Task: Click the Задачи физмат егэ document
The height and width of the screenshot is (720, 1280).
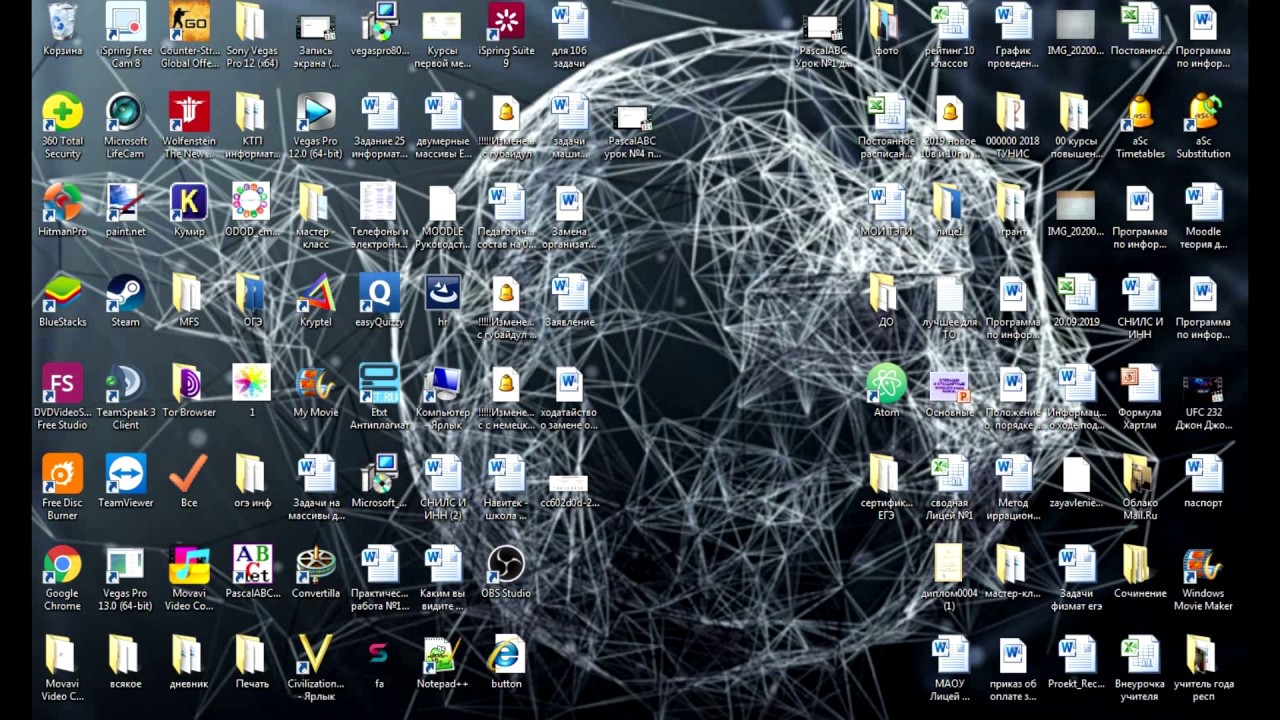Action: point(1076,578)
